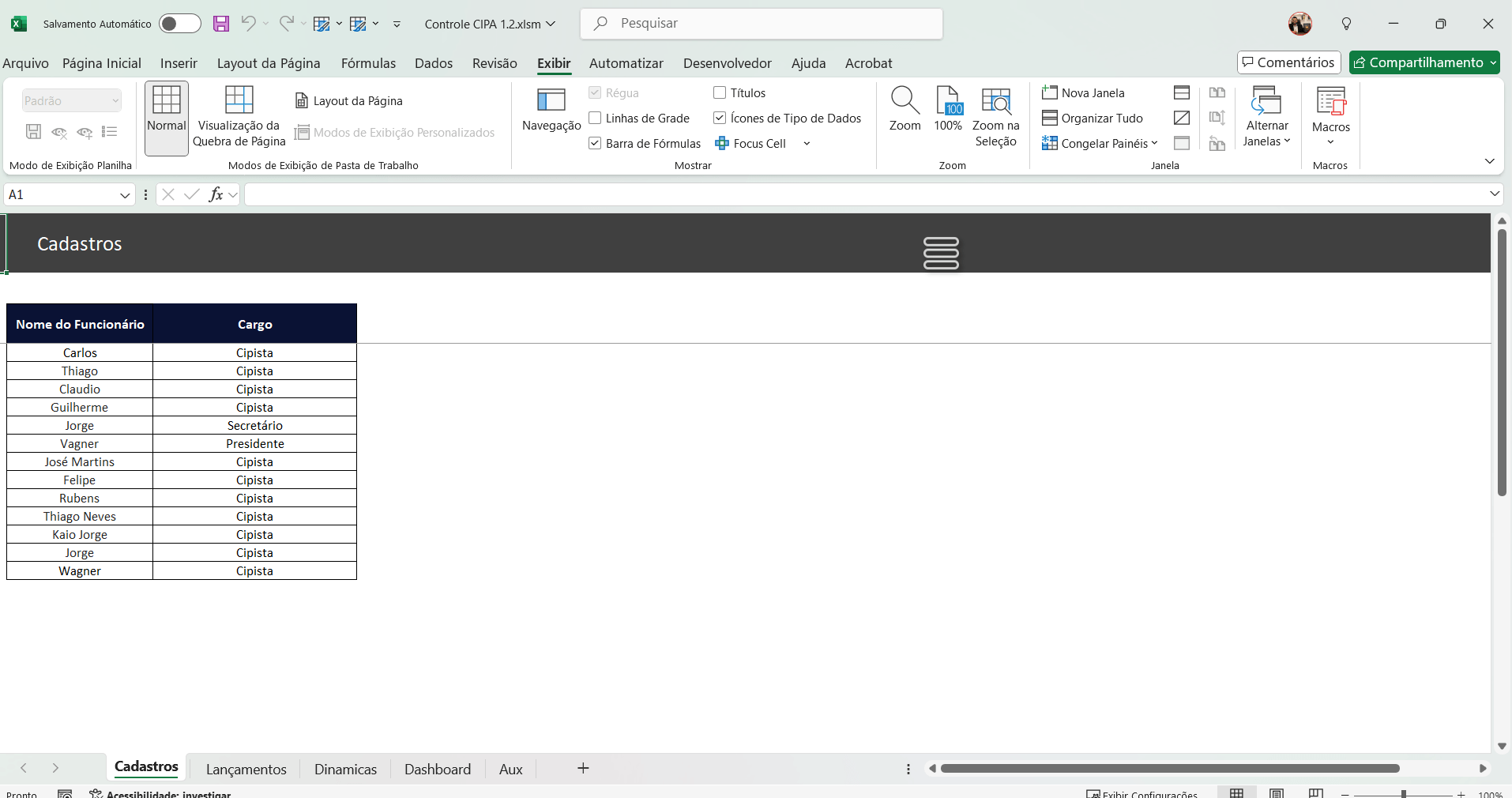Screen dimensions: 1512x798
Task: Switch to the Dashboard sheet tab
Action: (x=437, y=769)
